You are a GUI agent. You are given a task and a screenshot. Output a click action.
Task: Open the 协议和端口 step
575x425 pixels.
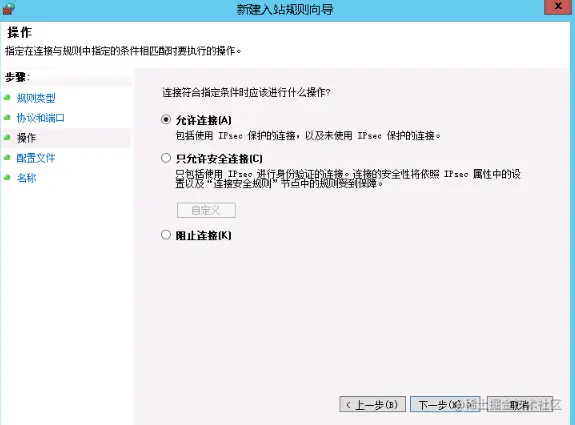click(x=41, y=118)
